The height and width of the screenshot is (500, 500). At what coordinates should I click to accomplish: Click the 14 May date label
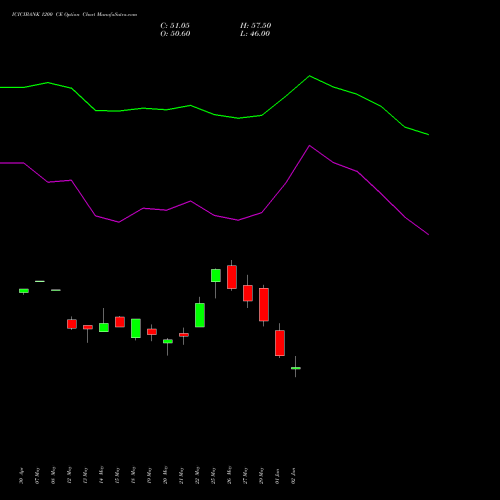point(101,476)
